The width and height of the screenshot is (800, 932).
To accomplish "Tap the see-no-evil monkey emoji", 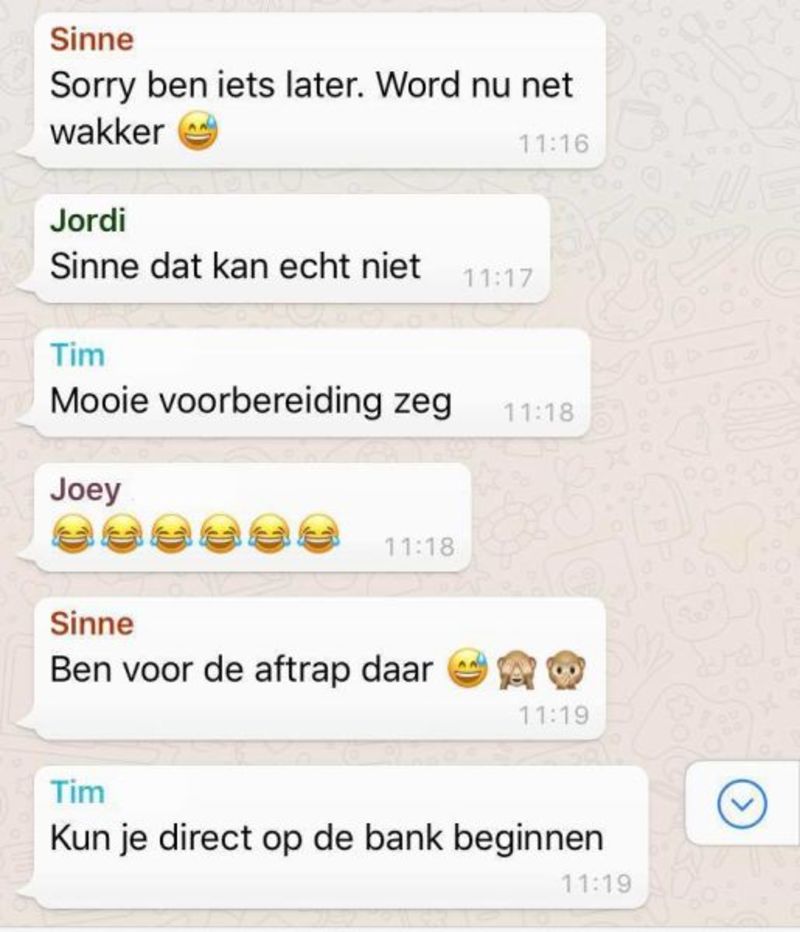I will tap(516, 669).
